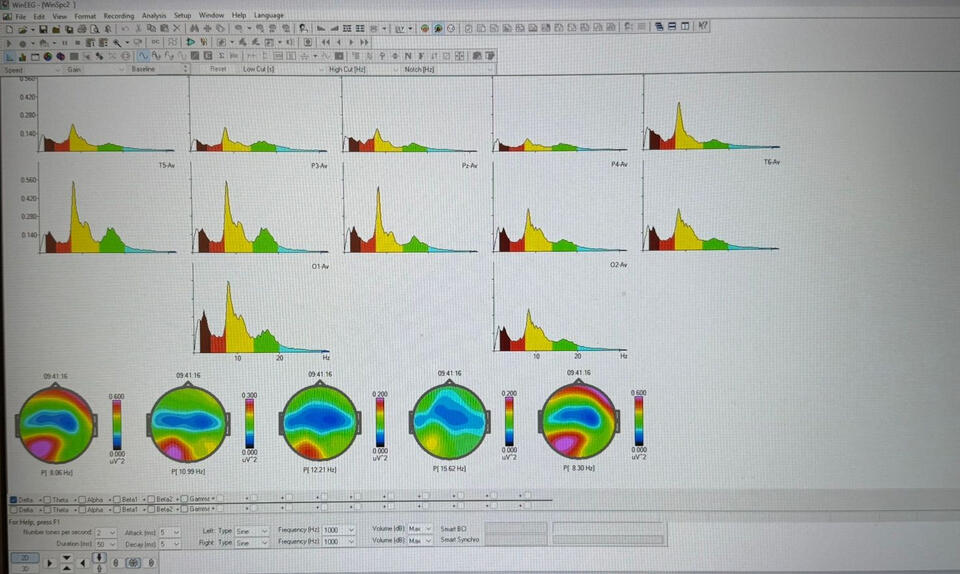Toggle the top-row Delta checkbox
The height and width of the screenshot is (574, 960).
click(x=13, y=499)
